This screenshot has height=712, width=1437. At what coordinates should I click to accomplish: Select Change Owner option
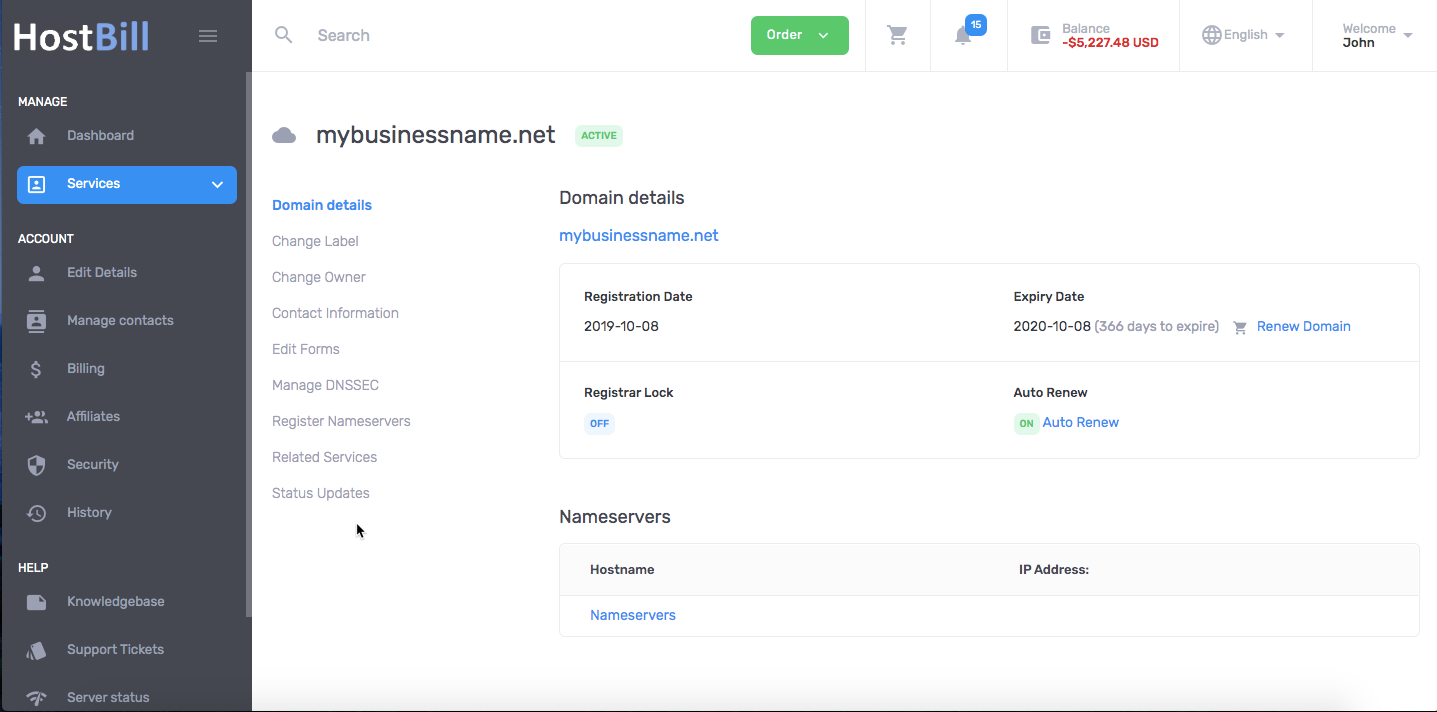click(x=319, y=277)
